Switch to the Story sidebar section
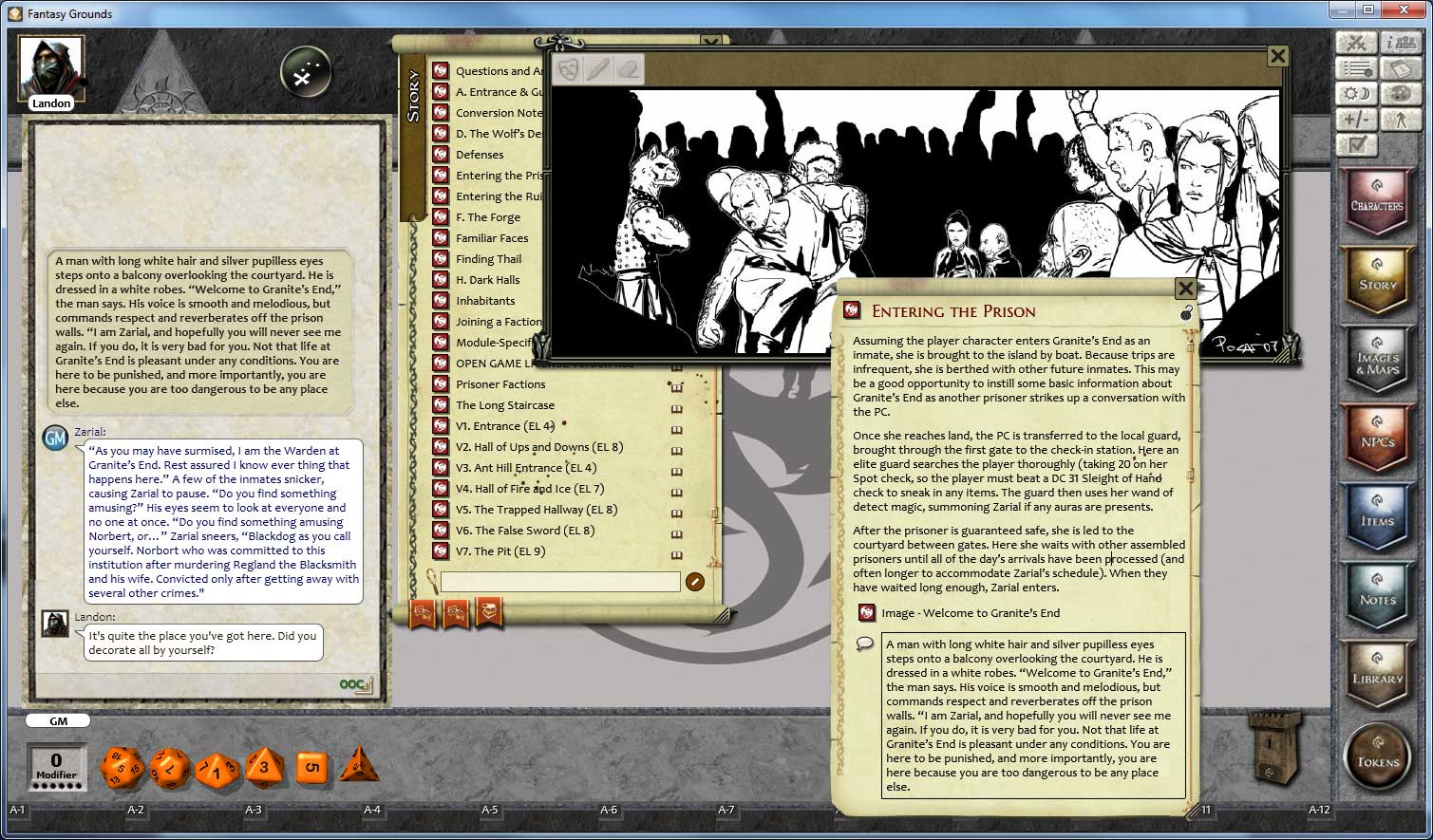This screenshot has height=840, width=1433. click(1378, 281)
